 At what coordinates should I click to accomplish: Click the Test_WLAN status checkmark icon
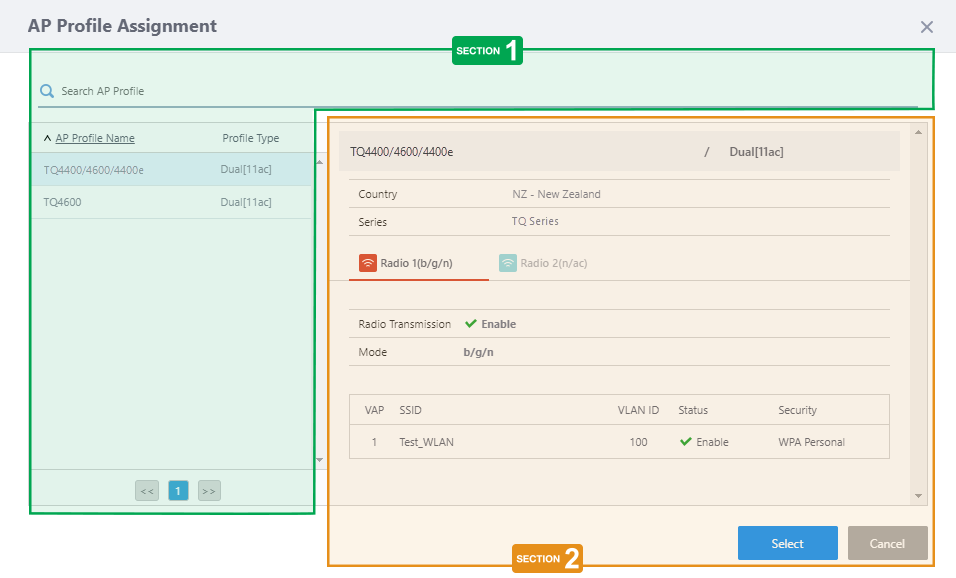coord(686,442)
